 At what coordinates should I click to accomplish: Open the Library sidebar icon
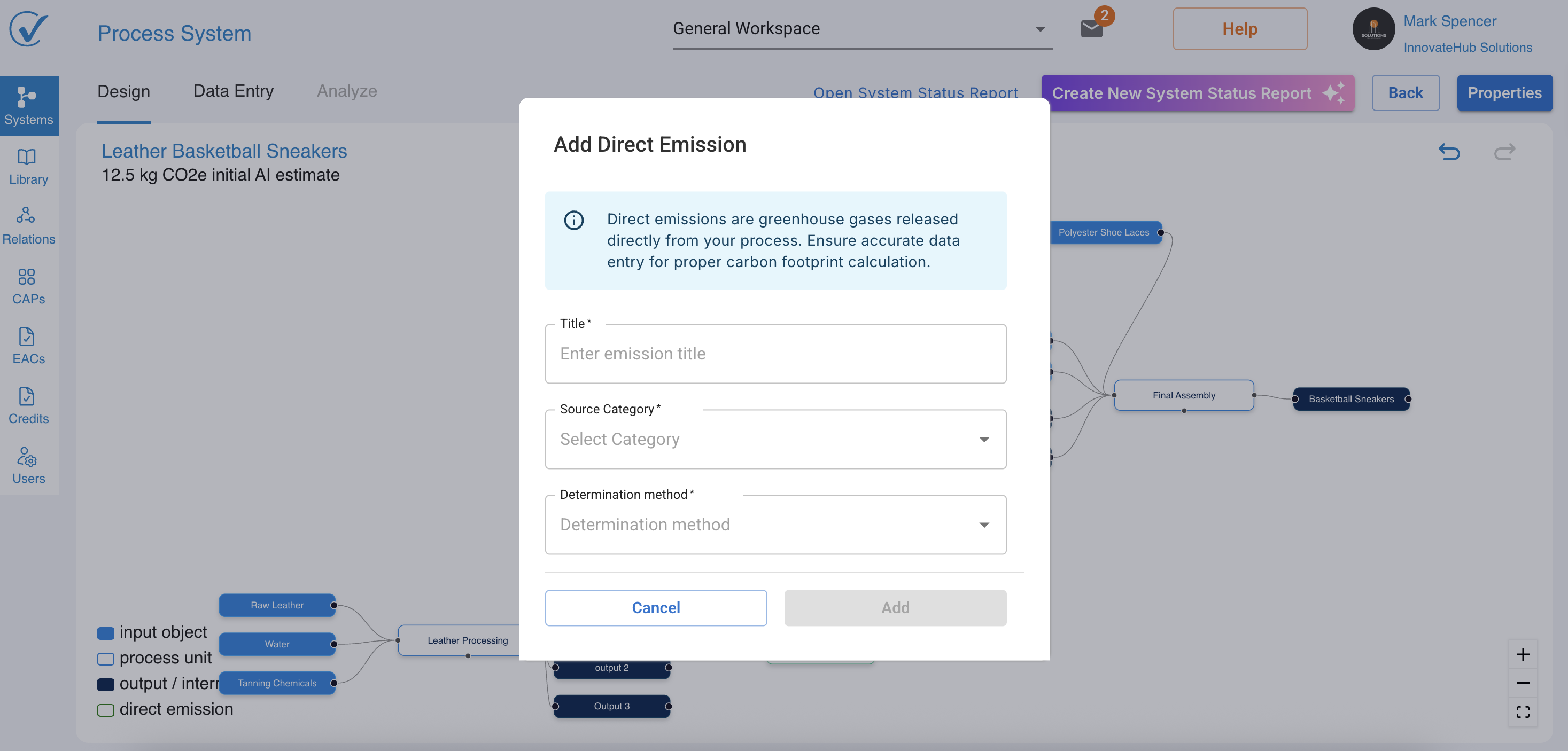pyautogui.click(x=28, y=166)
